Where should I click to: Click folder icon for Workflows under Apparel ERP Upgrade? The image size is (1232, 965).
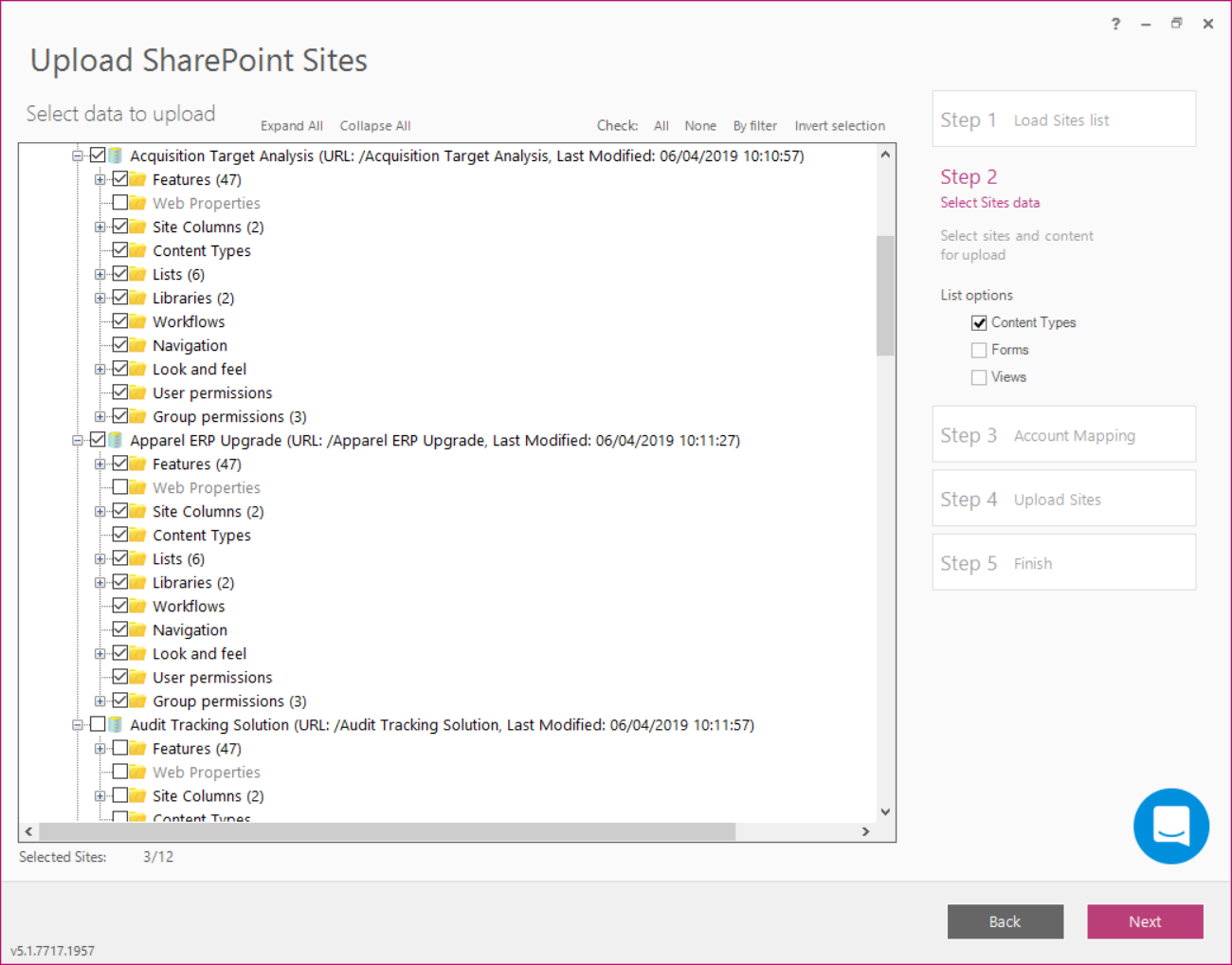[138, 606]
